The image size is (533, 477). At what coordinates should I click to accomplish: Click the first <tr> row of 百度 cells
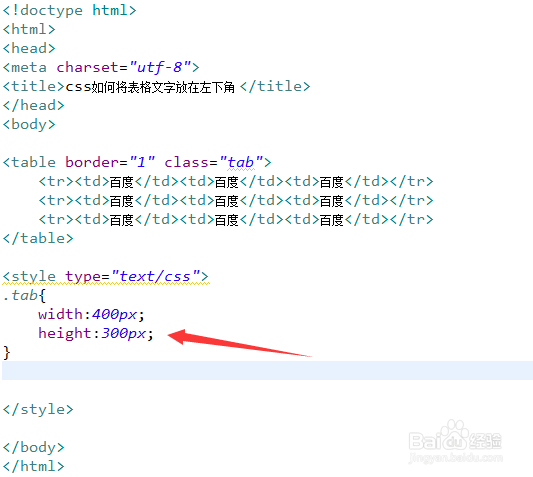[236, 182]
